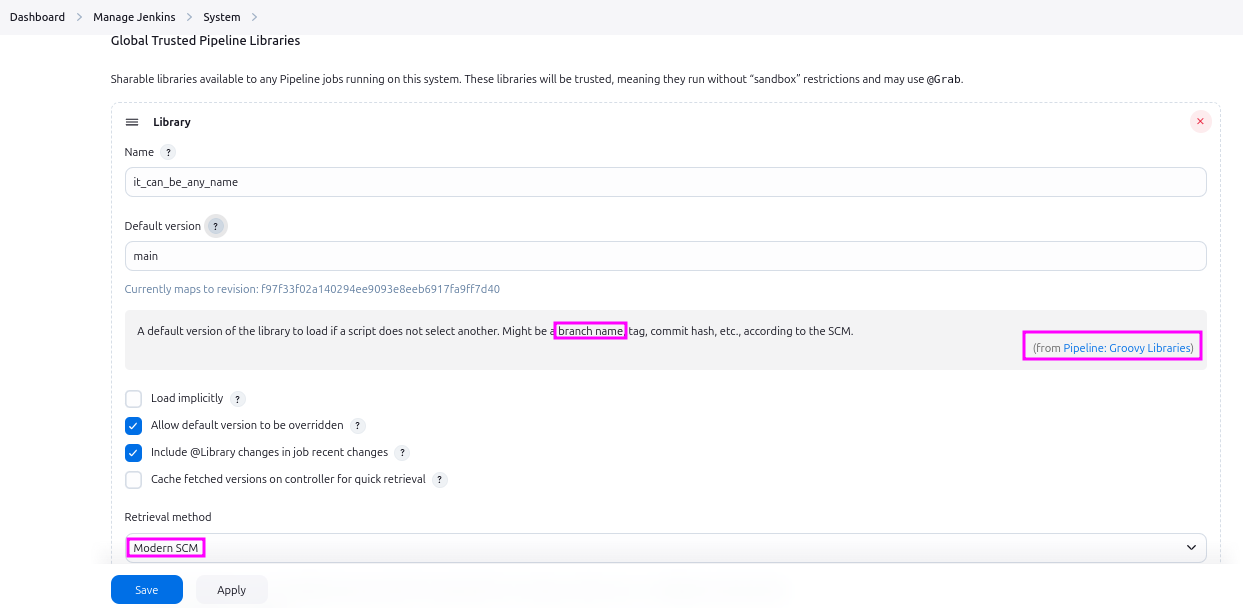Click the help icon beside Default version

pos(215,226)
